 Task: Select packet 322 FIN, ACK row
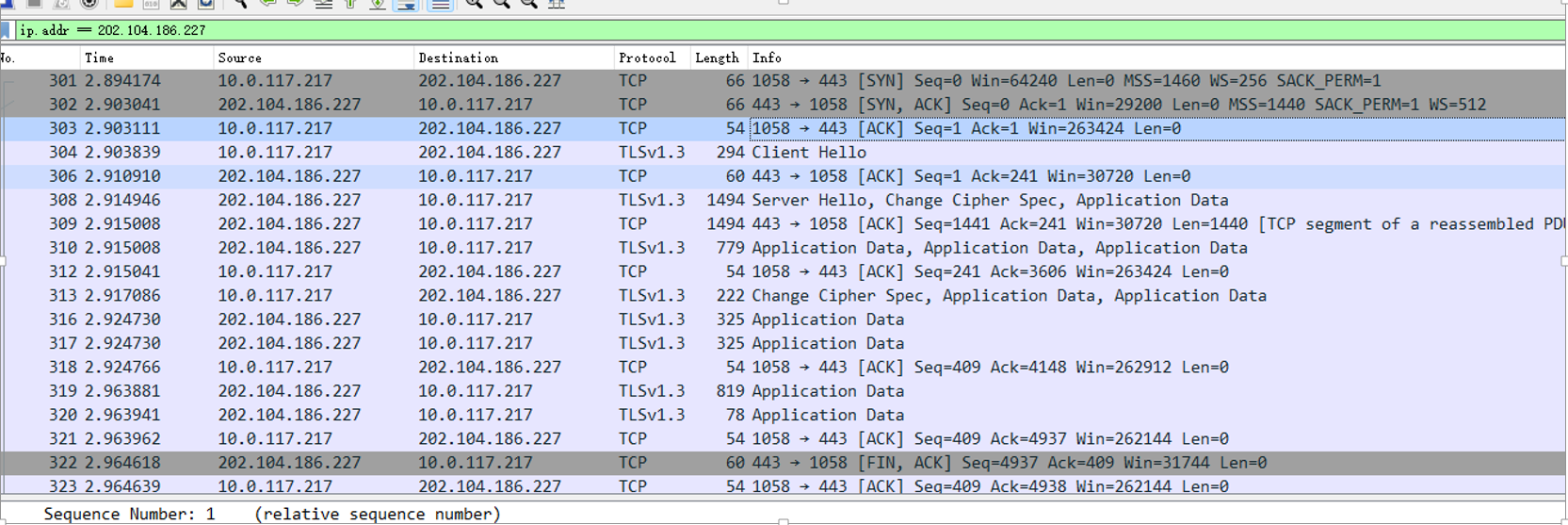click(x=784, y=463)
